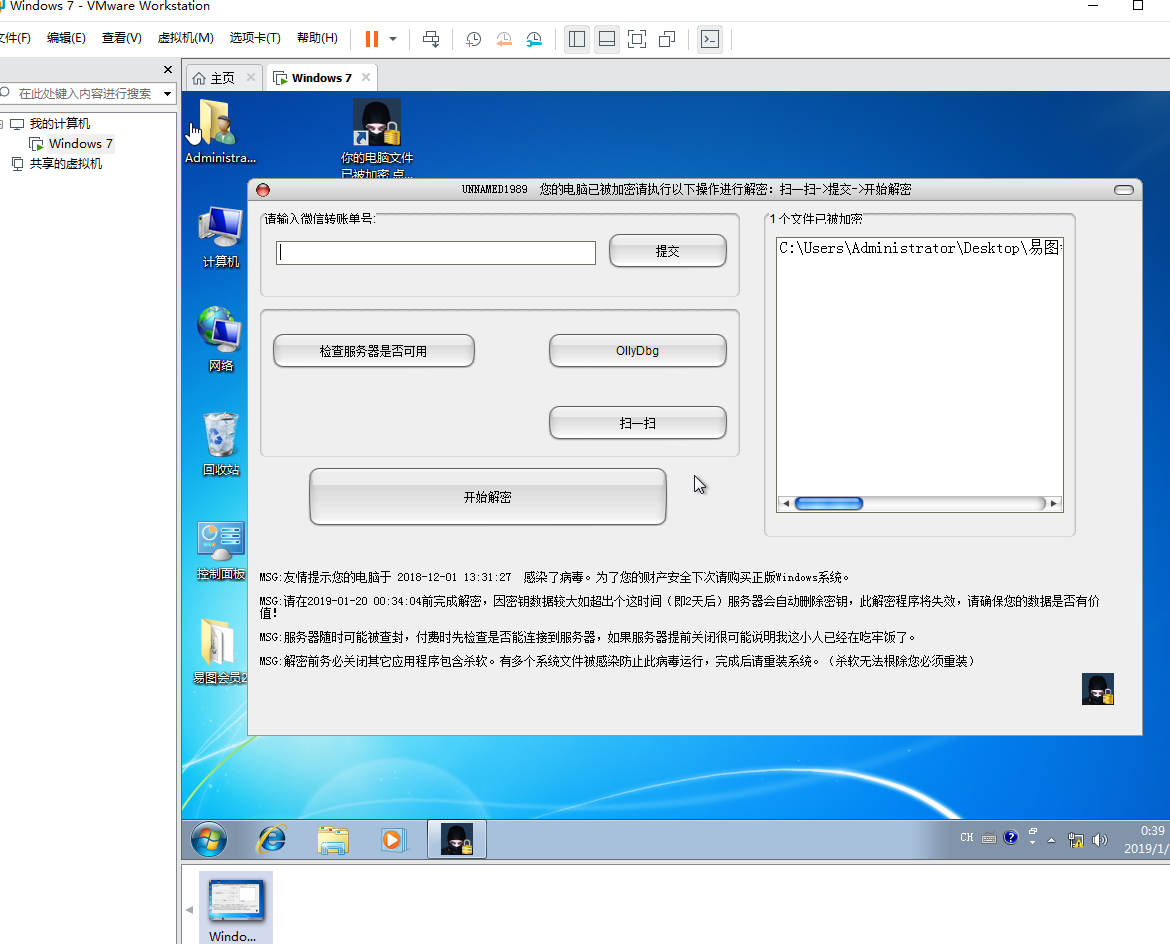1170x944 pixels.
Task: Click the red close dot on ransomware window
Action: 263,190
